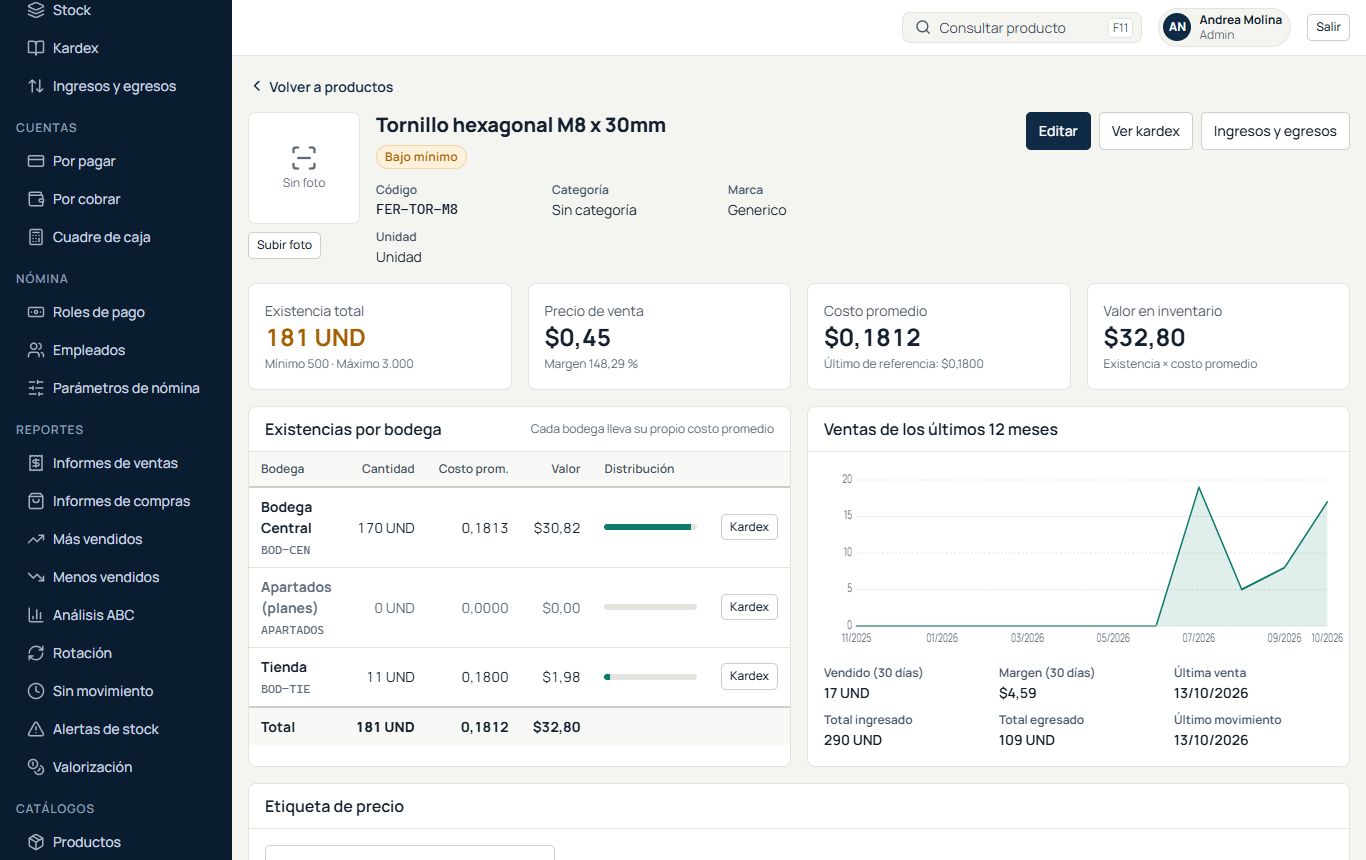Click the Bajo mínimo status badge
Image resolution: width=1366 pixels, height=860 pixels.
421,157
